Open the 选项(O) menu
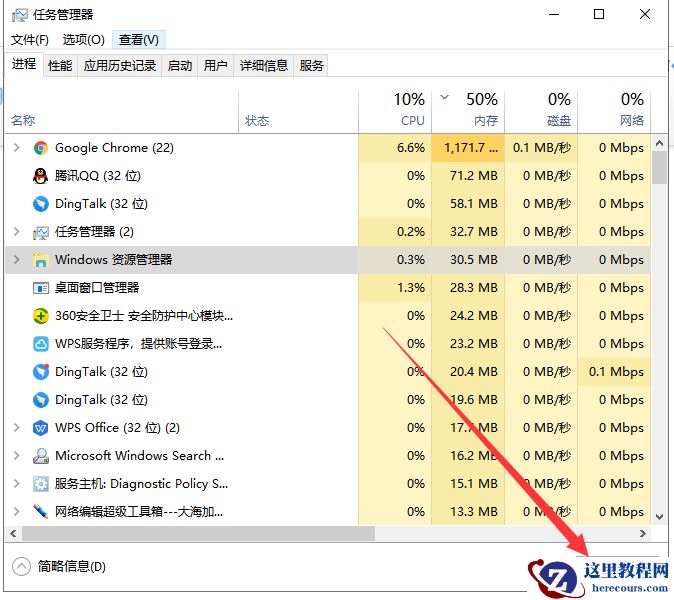The height and width of the screenshot is (600, 674). [x=84, y=40]
